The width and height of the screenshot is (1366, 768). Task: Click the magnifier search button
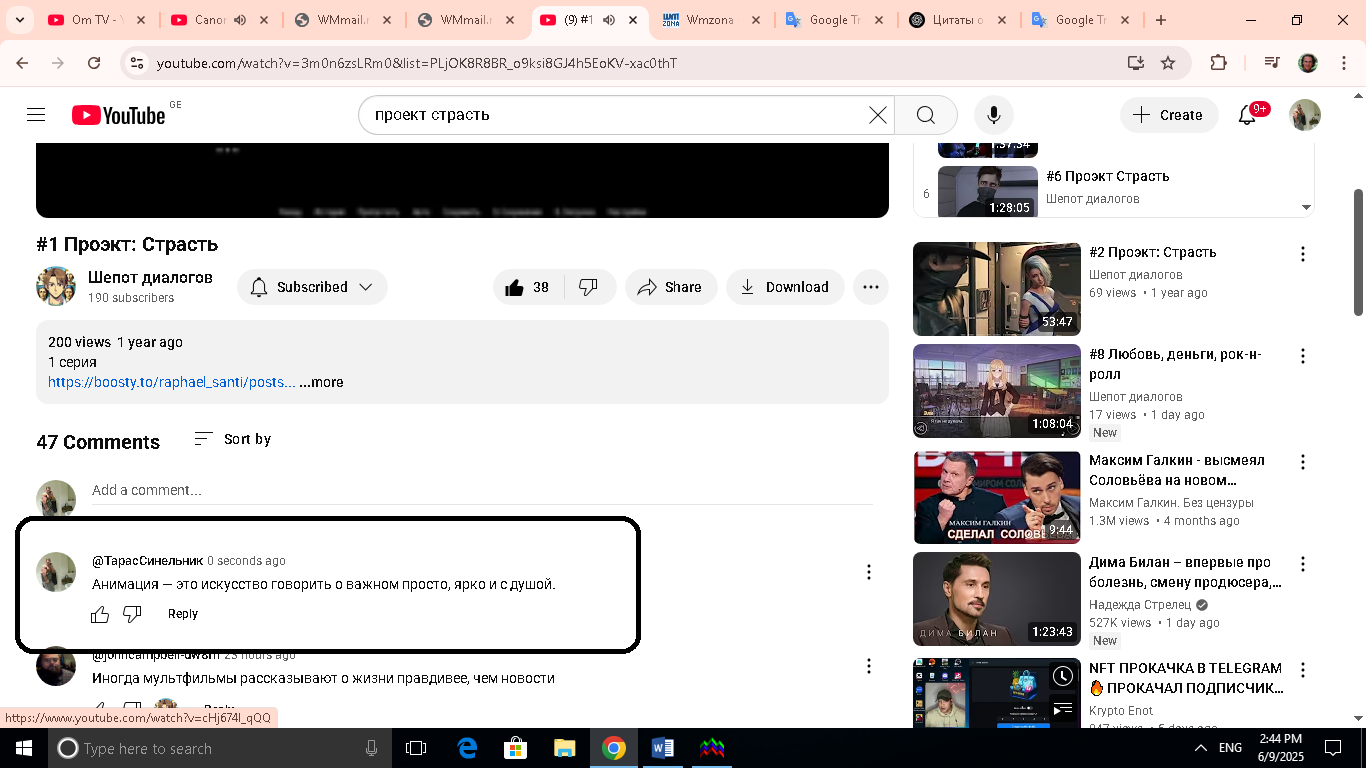click(x=926, y=115)
